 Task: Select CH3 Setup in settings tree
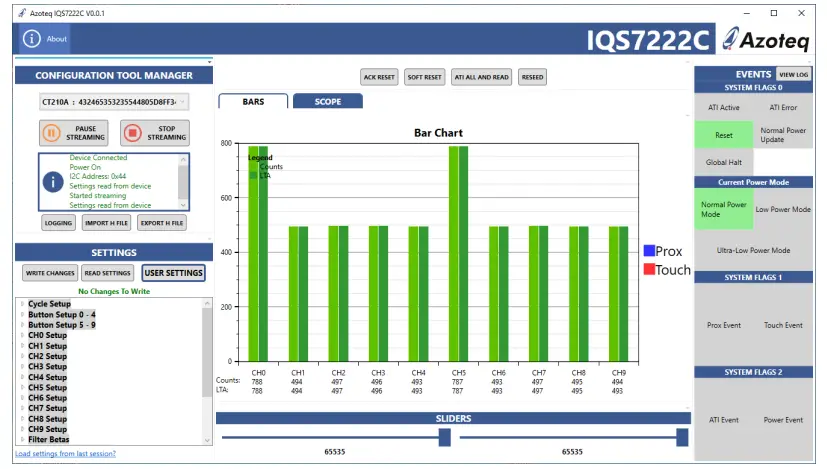(x=47, y=367)
